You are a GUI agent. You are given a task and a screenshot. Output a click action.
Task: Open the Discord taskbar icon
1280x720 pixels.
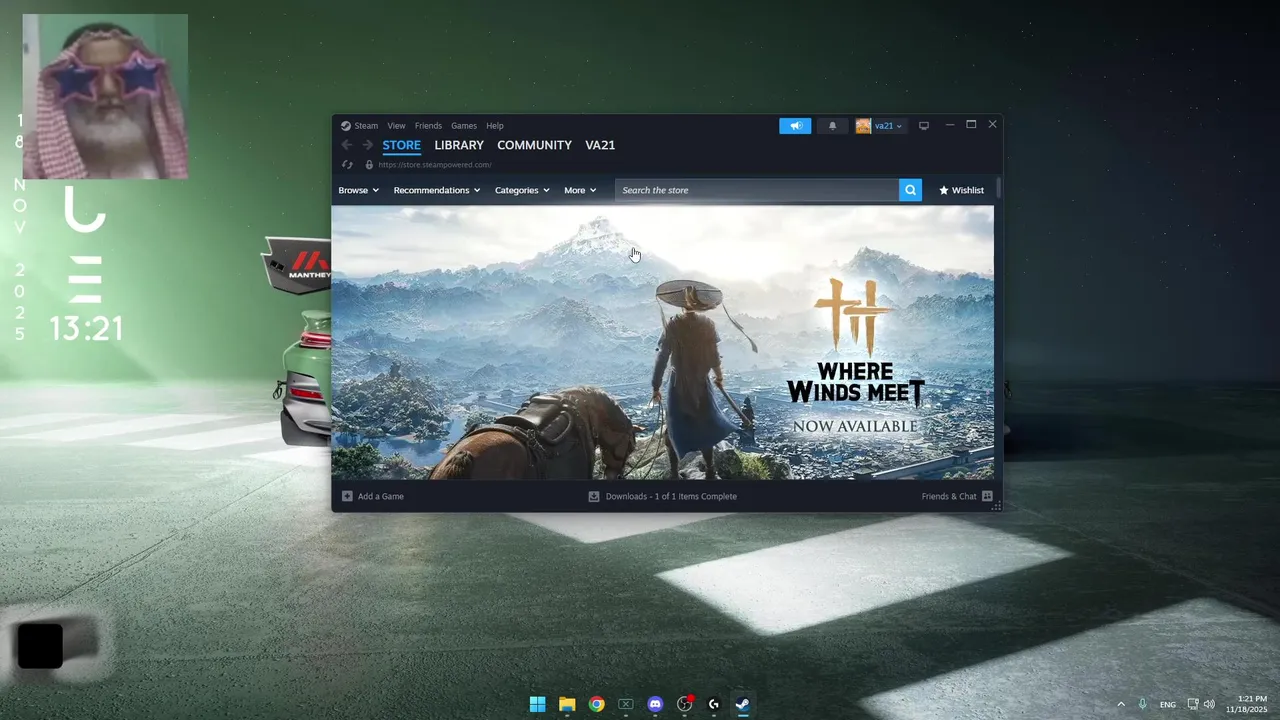click(655, 704)
